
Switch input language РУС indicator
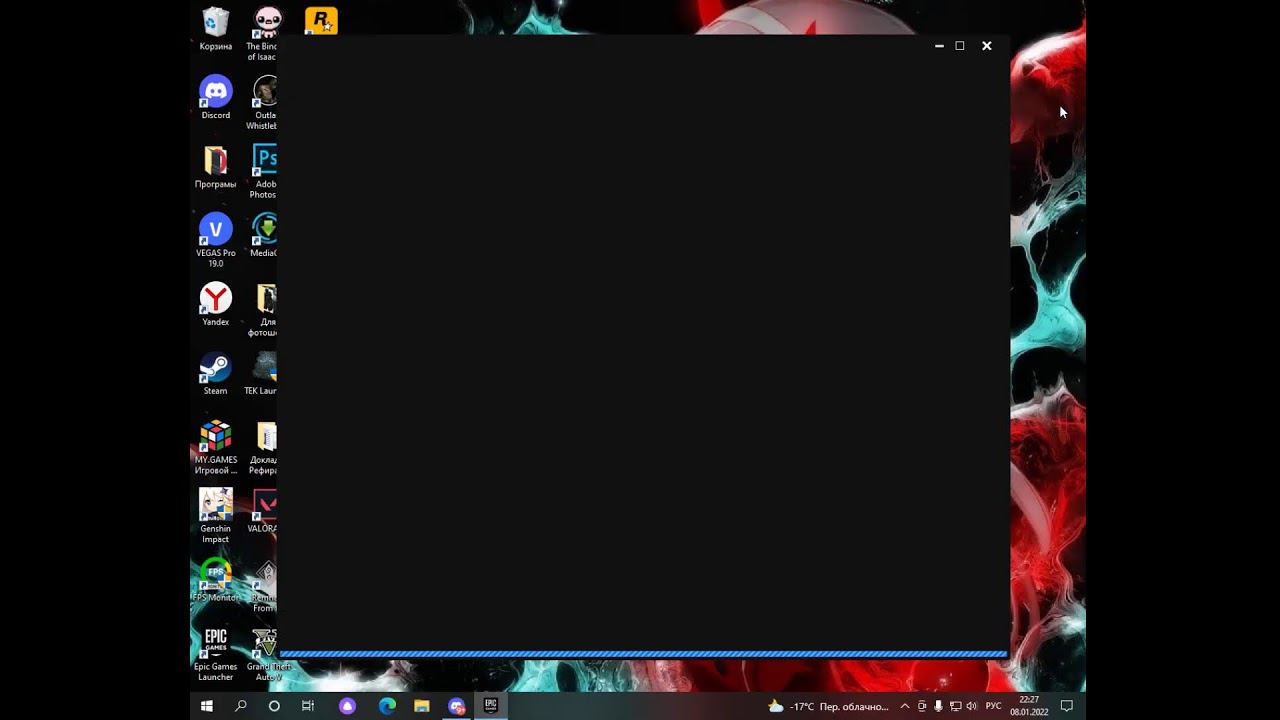[993, 706]
